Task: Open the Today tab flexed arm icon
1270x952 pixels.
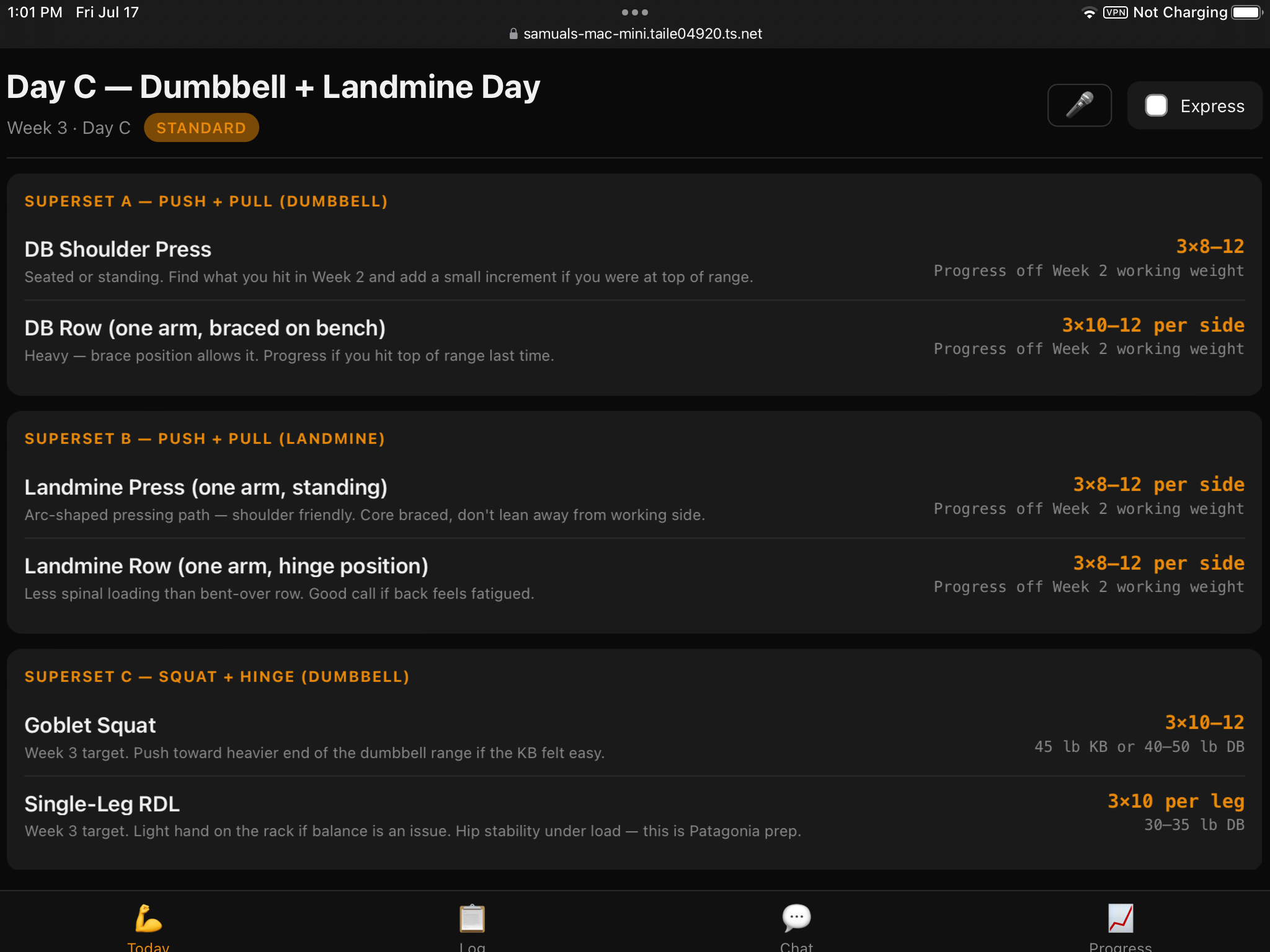Action: coord(148,918)
